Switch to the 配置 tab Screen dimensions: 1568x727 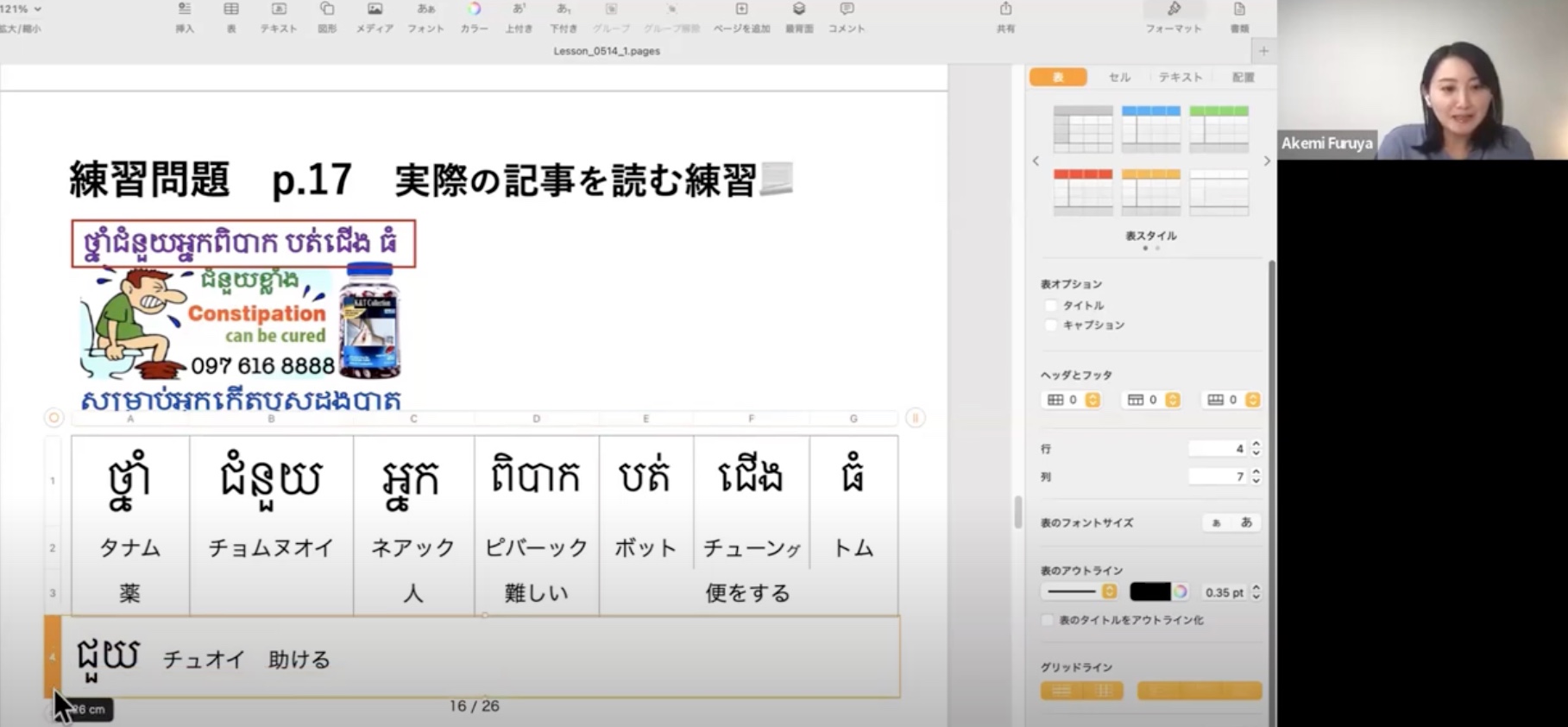[x=1243, y=78]
